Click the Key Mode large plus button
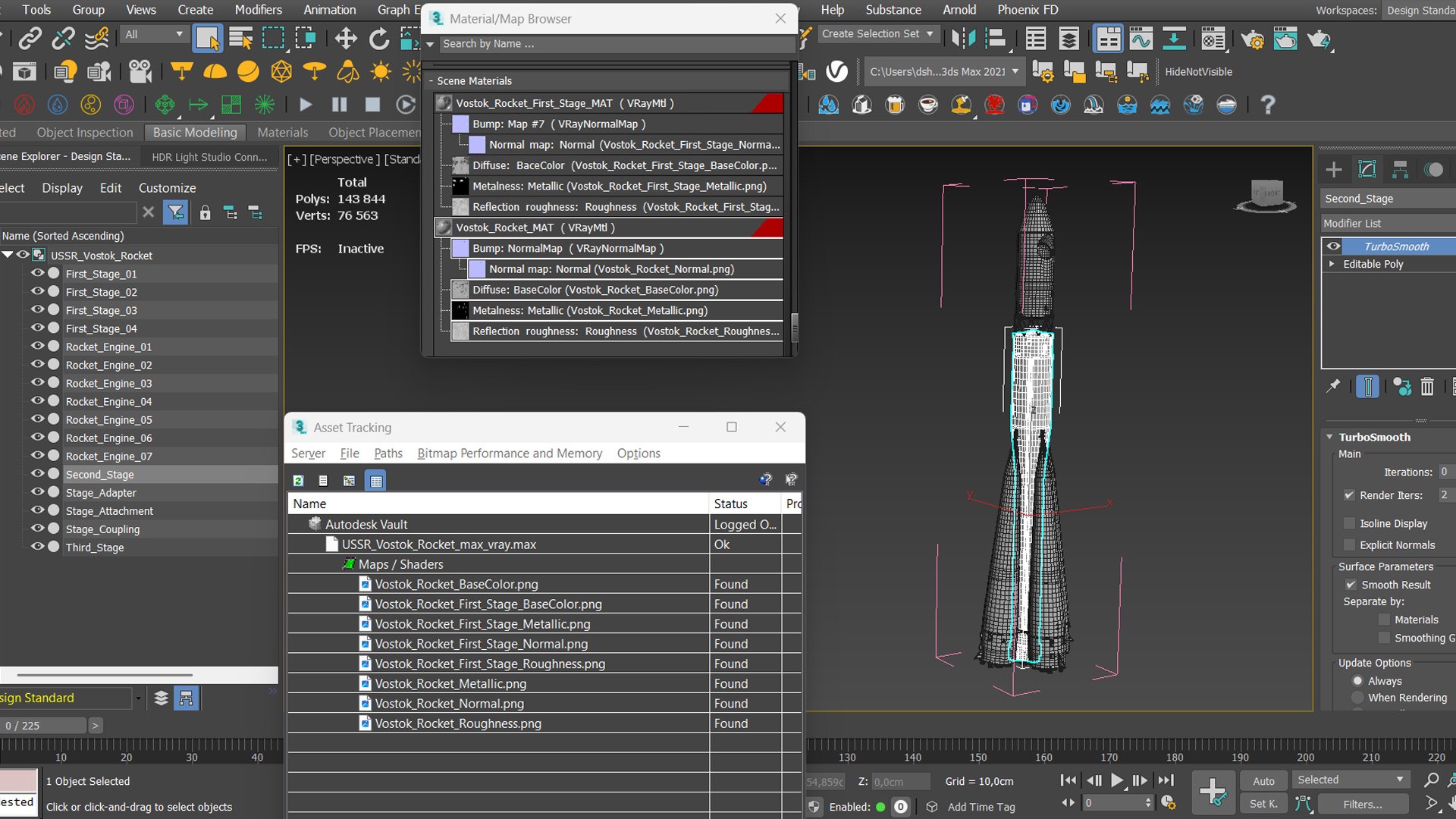Screen dimensions: 1456x819 [1213, 792]
